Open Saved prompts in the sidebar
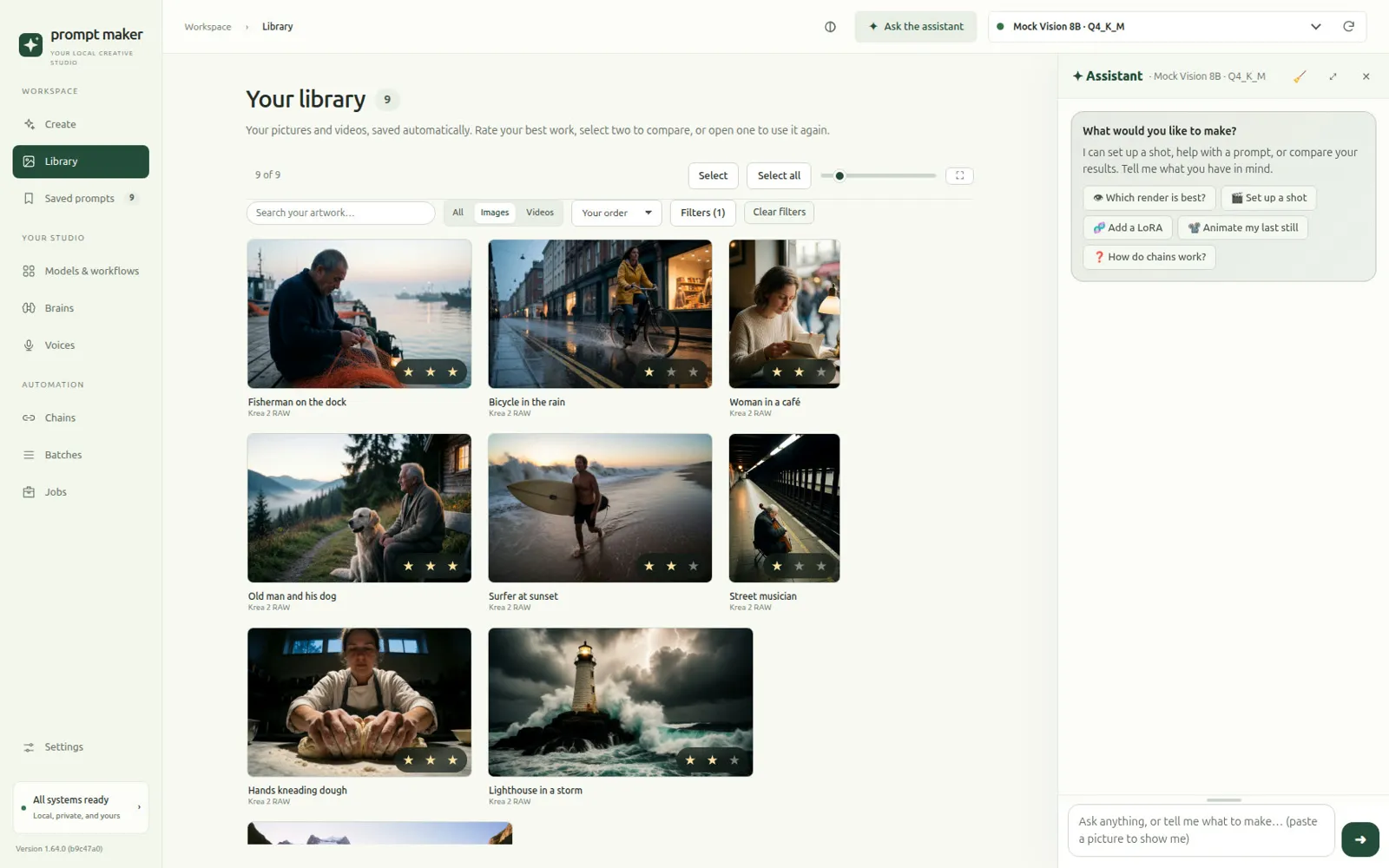Screen dimensions: 1389x868 point(81,198)
